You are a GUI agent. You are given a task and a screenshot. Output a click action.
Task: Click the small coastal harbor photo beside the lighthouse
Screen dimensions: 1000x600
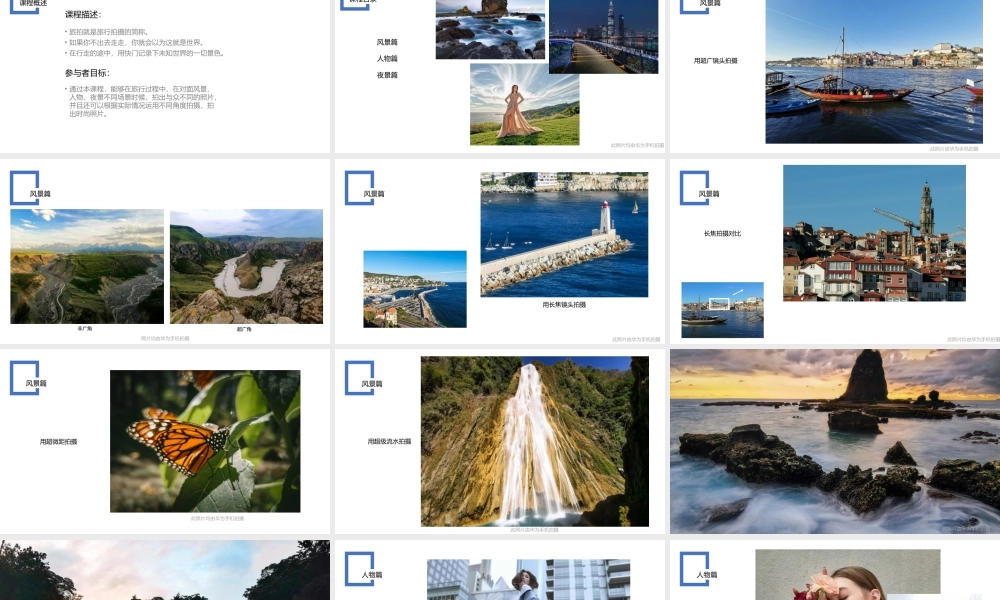pyautogui.click(x=414, y=289)
